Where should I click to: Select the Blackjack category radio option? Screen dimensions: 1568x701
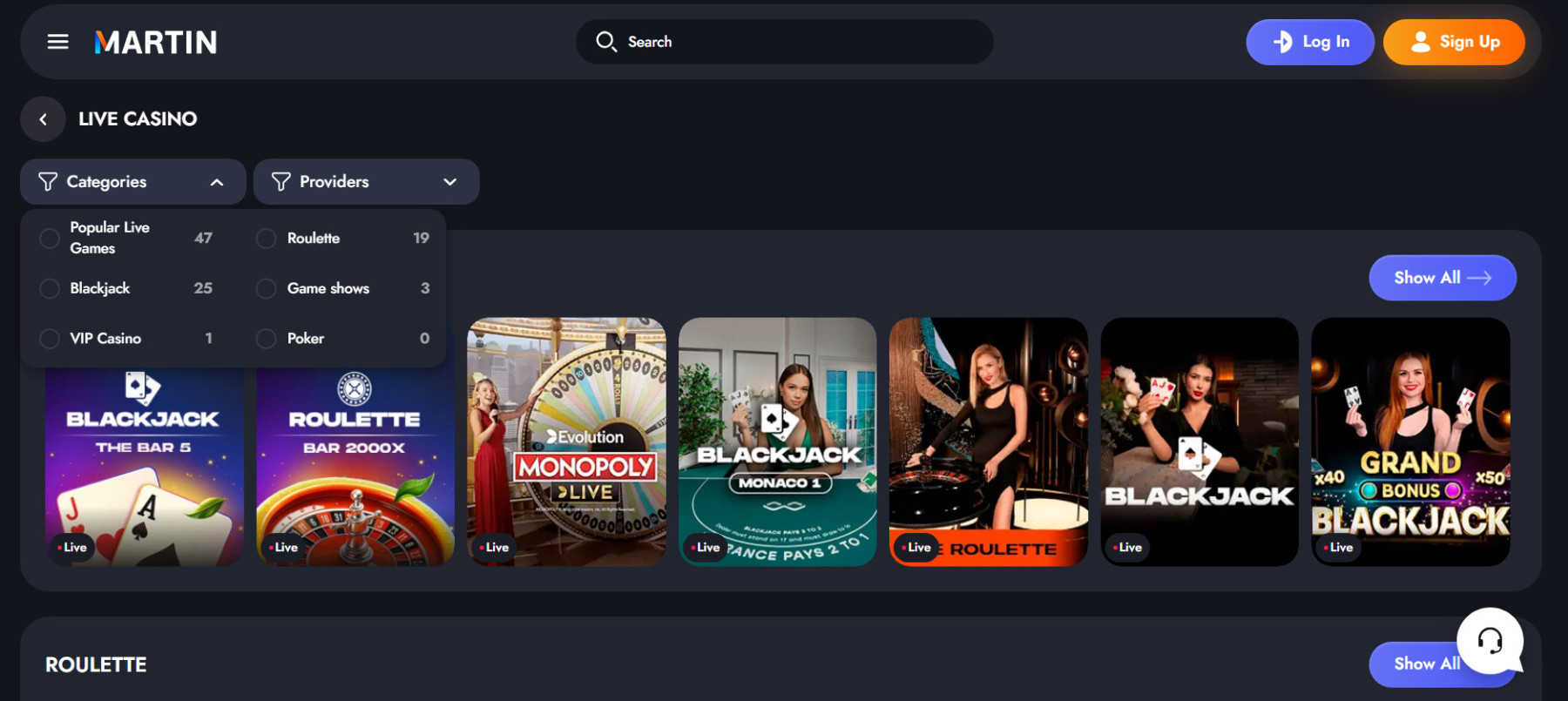[50, 288]
